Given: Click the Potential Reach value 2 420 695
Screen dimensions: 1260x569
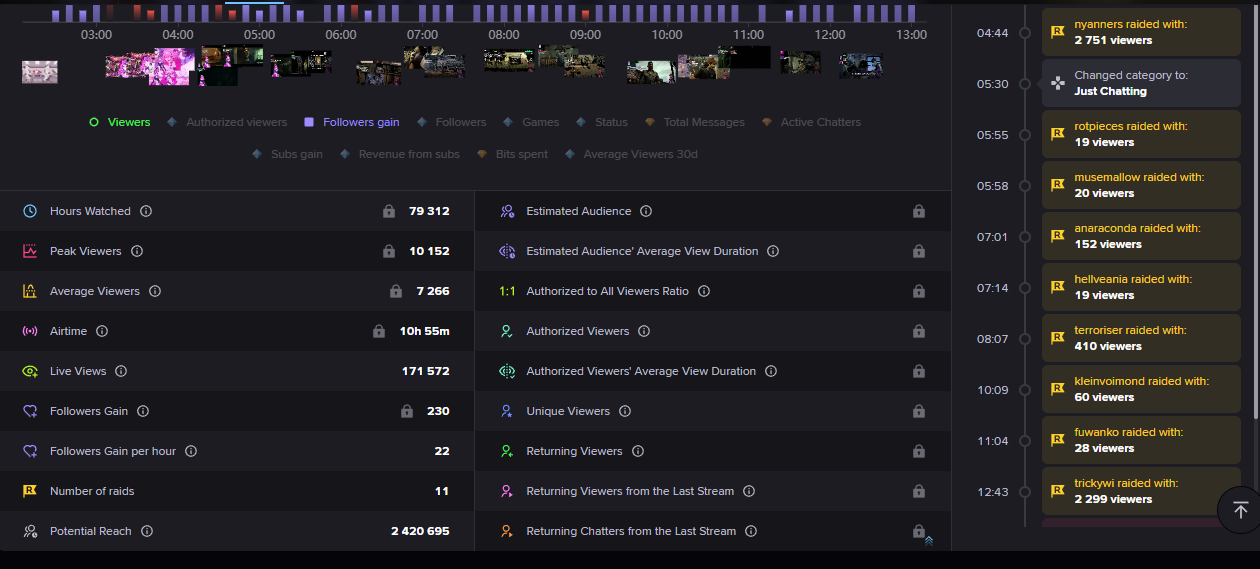Looking at the screenshot, I should click(x=420, y=531).
